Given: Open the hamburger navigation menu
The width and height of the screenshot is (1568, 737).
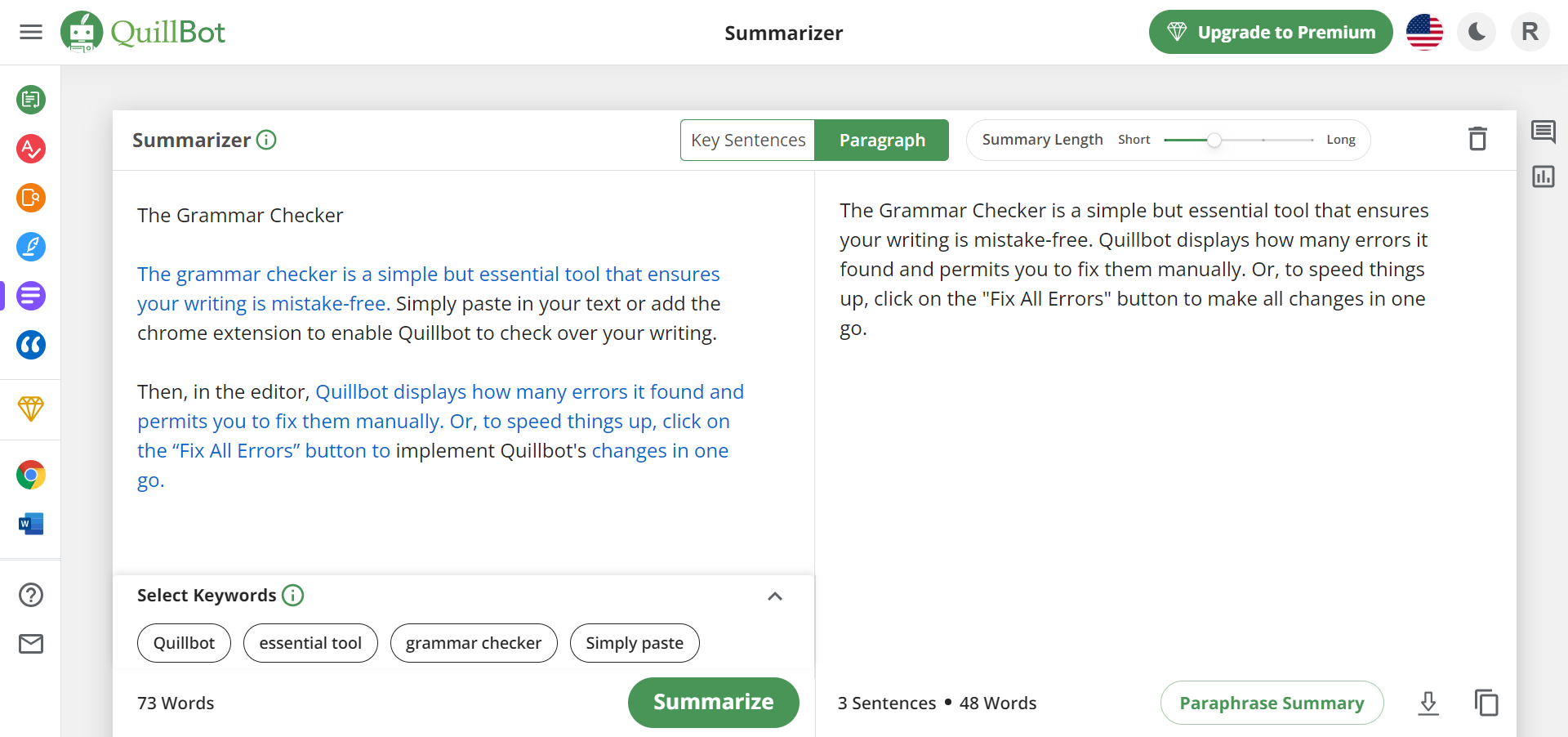Looking at the screenshot, I should pyautogui.click(x=31, y=33).
